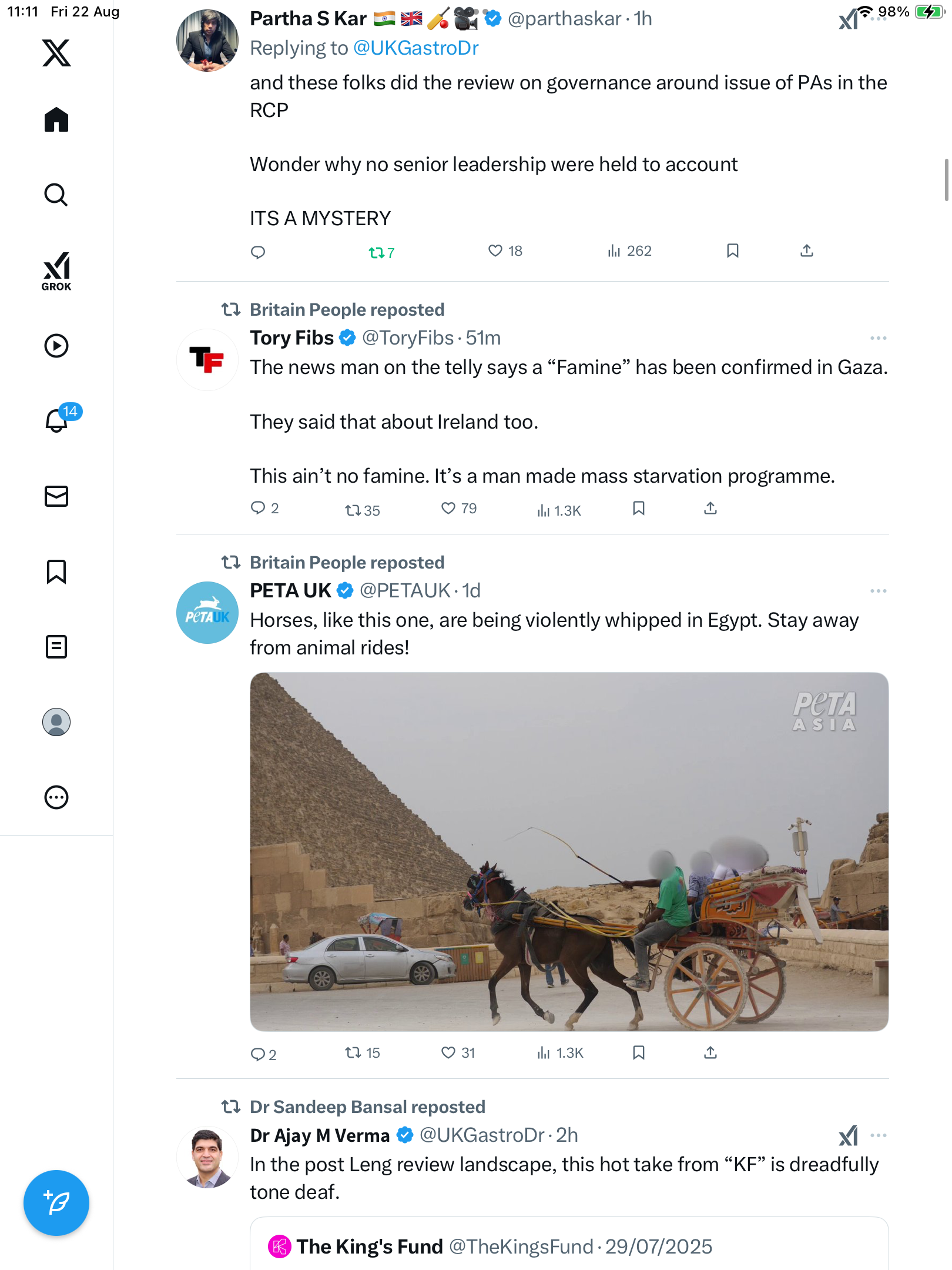Open Messages envelope in sidebar
This screenshot has width=952, height=1270.
coord(56,496)
